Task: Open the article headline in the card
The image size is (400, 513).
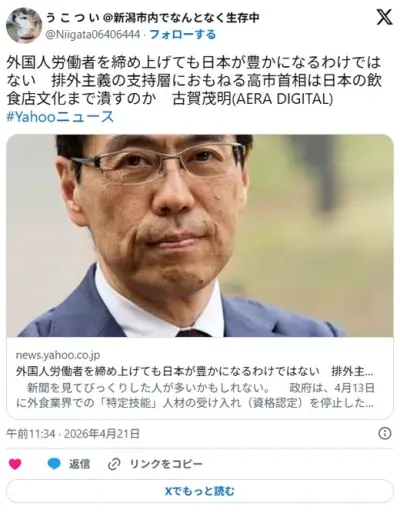Action: tap(195, 371)
